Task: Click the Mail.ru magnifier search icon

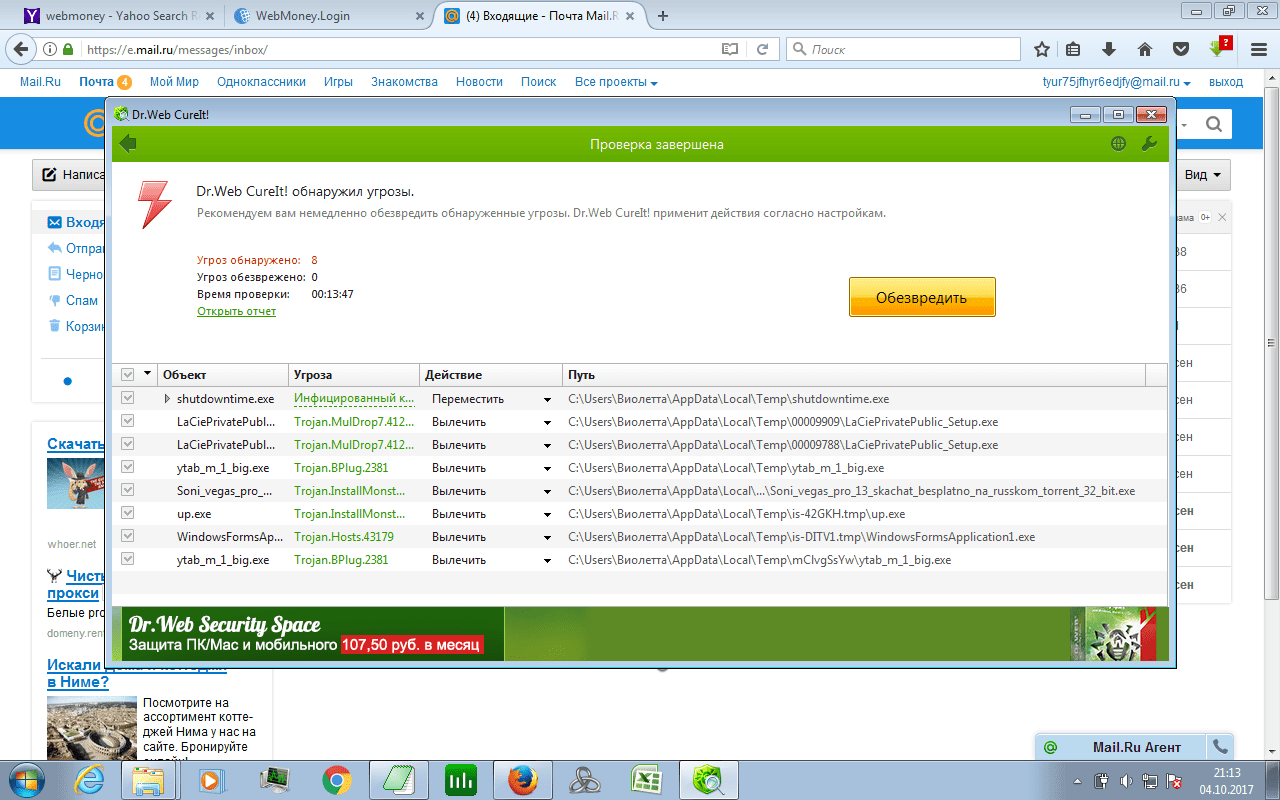Action: pos(1214,125)
